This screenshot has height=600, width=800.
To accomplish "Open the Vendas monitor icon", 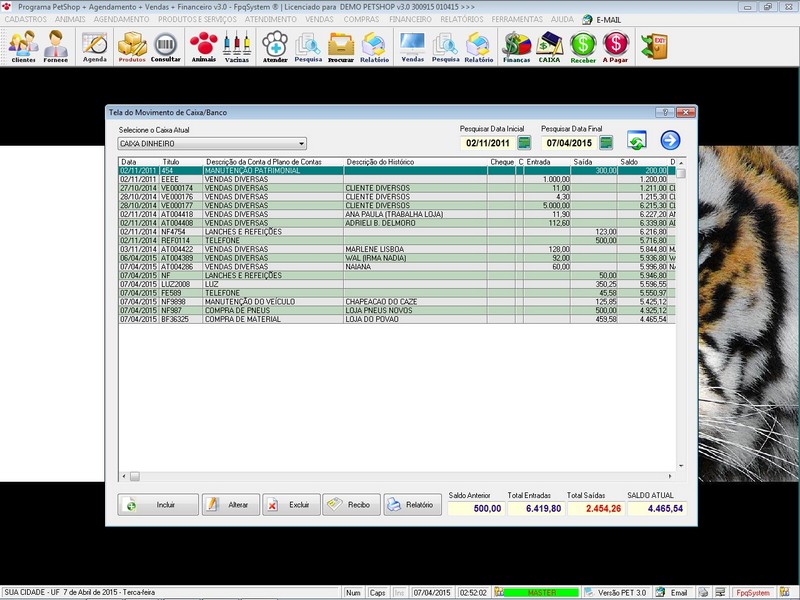I will coord(412,46).
